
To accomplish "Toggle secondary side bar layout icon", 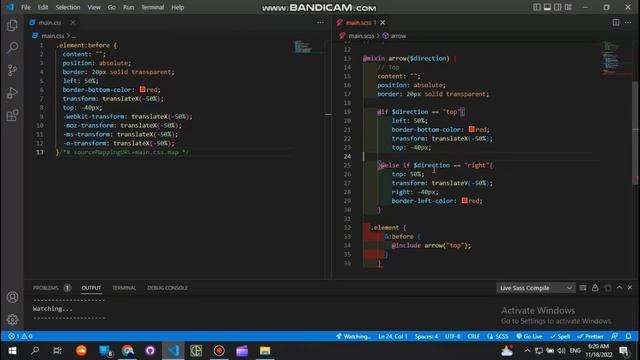I will pyautogui.click(x=558, y=7).
